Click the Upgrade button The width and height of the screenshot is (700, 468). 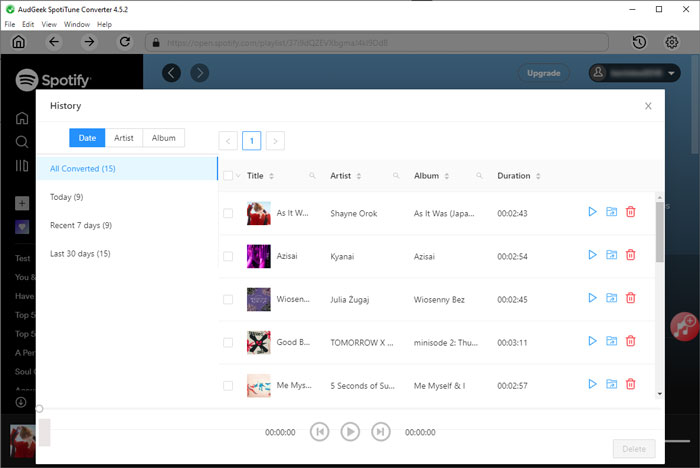(543, 73)
